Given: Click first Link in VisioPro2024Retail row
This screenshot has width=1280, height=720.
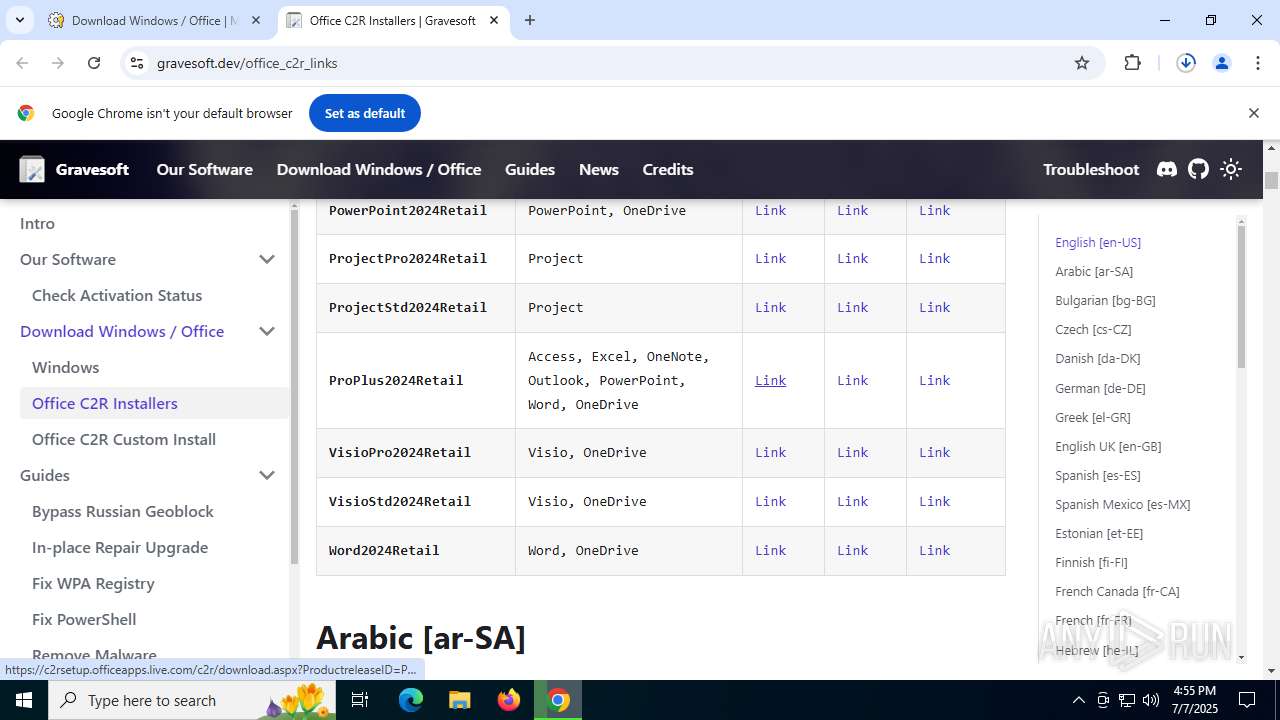Looking at the screenshot, I should coord(770,452).
